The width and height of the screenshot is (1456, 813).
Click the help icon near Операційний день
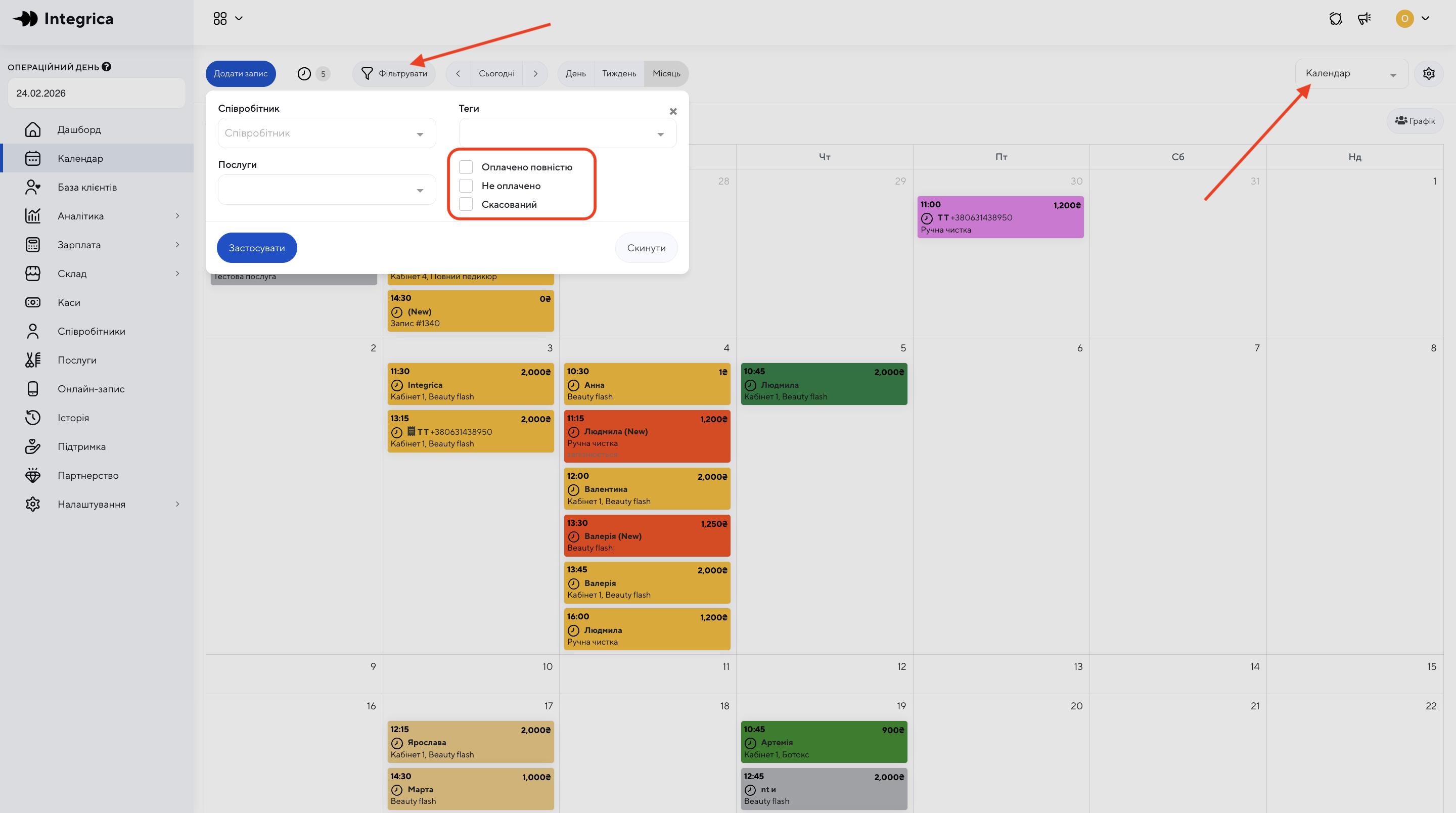click(106, 67)
